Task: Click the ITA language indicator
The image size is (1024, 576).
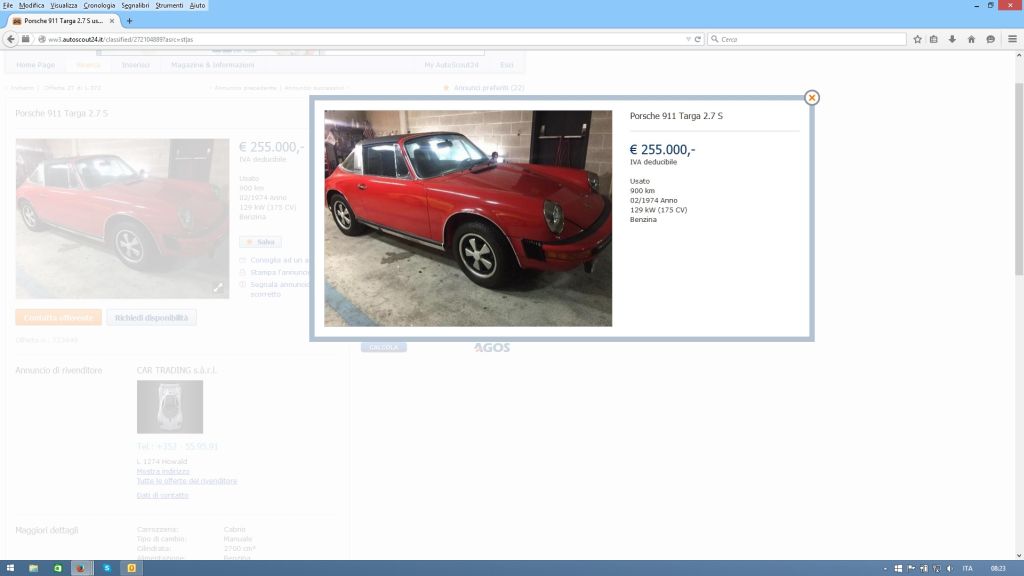Action: pos(967,569)
